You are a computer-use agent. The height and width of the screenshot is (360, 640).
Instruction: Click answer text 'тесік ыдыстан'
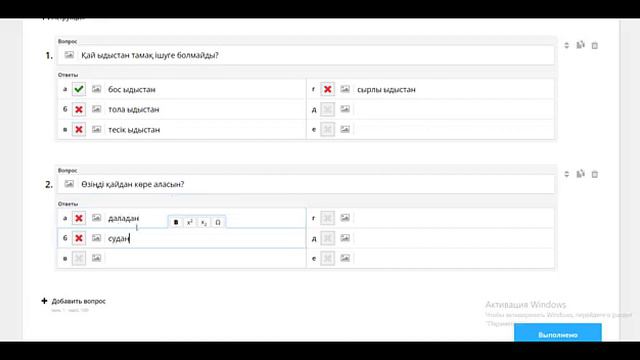tap(134, 130)
